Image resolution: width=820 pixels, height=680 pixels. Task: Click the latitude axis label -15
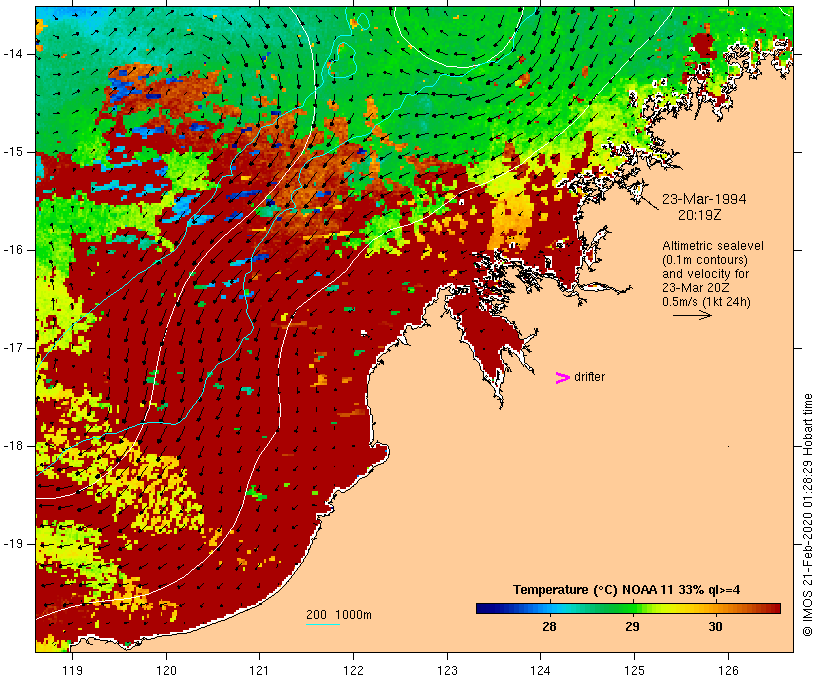point(13,152)
